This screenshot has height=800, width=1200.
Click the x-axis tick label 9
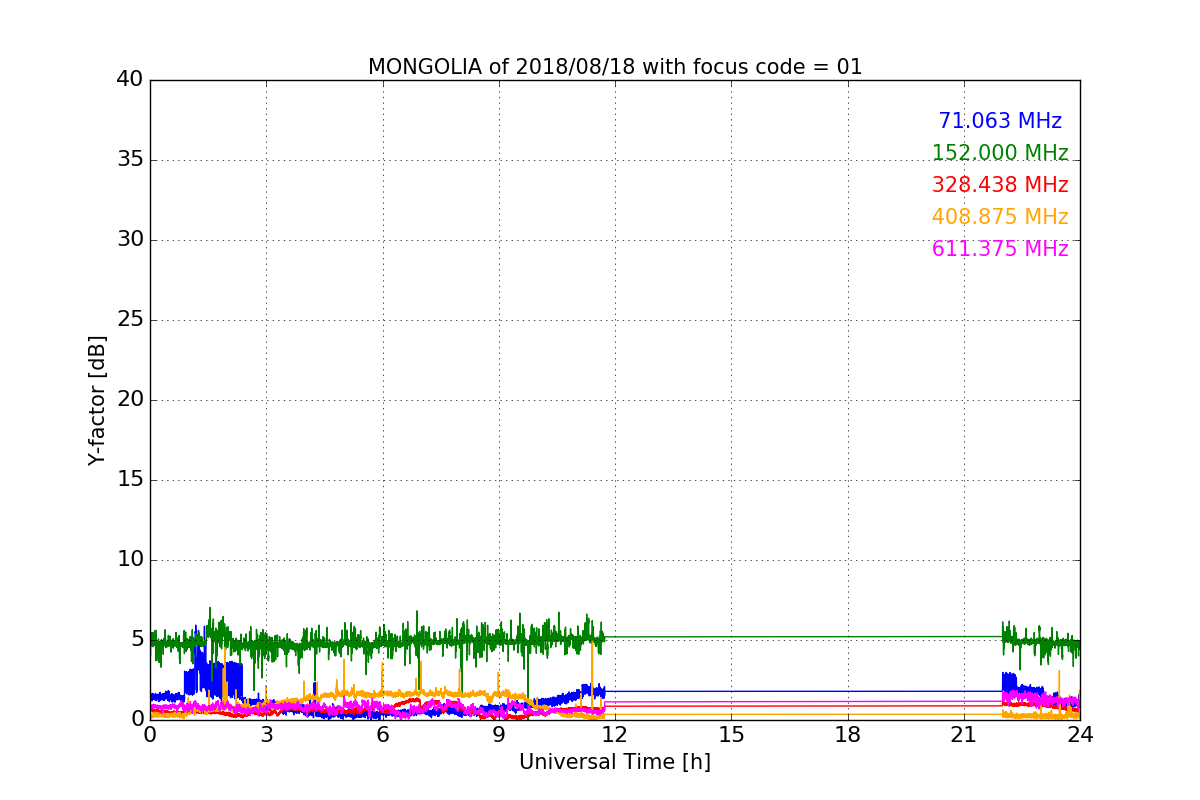point(499,734)
